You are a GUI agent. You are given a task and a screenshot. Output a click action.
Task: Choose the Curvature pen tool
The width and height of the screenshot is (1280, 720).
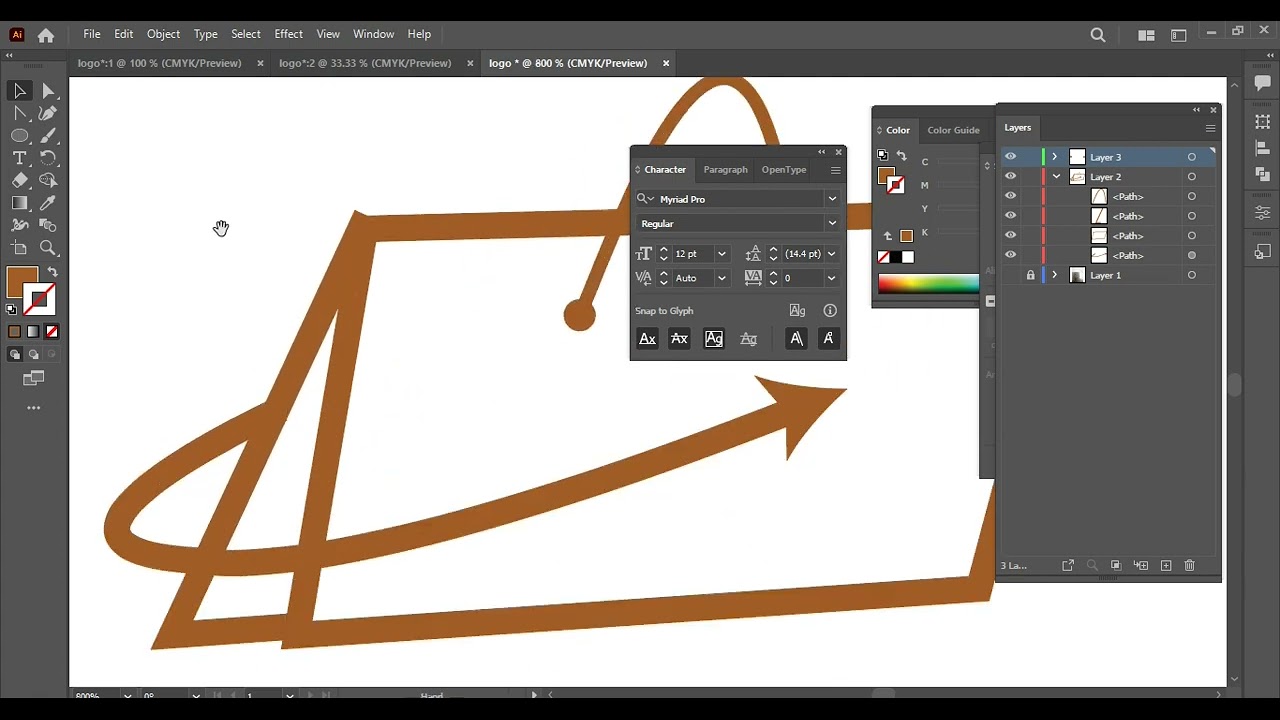coord(48,114)
